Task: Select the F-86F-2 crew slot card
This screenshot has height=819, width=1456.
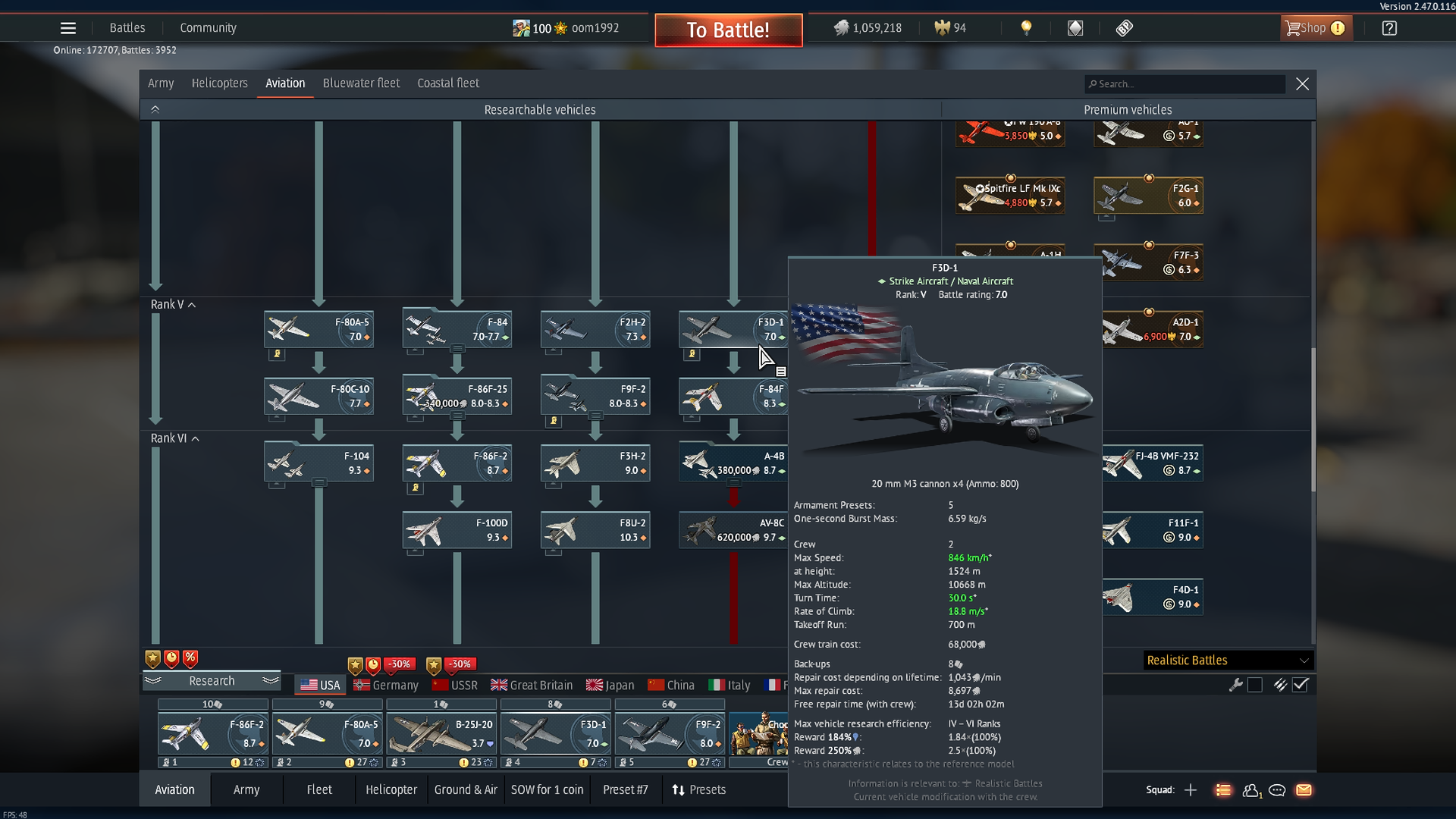Action: pyautogui.click(x=213, y=734)
